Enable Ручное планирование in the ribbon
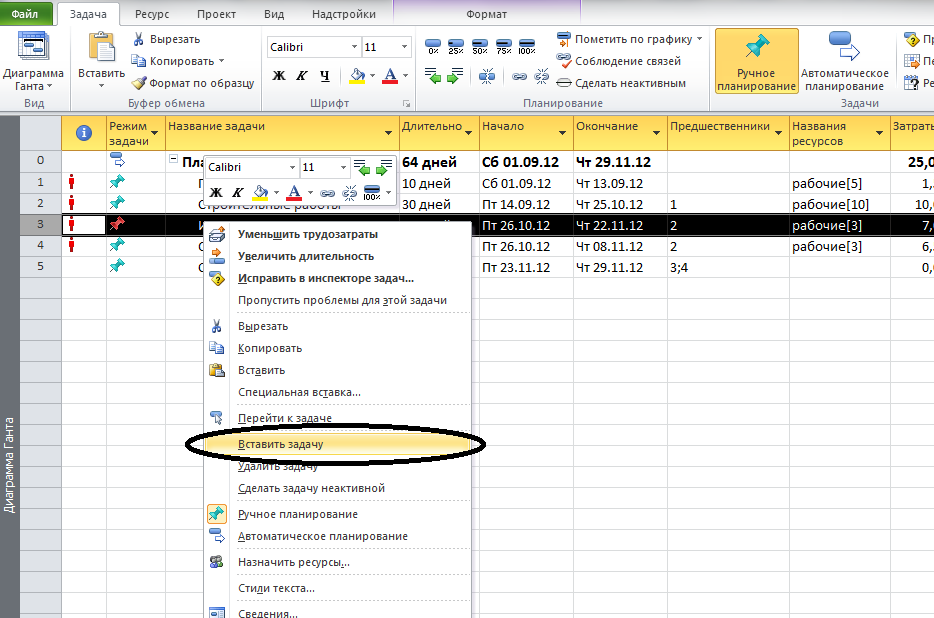The height and width of the screenshot is (618, 934). (x=756, y=61)
